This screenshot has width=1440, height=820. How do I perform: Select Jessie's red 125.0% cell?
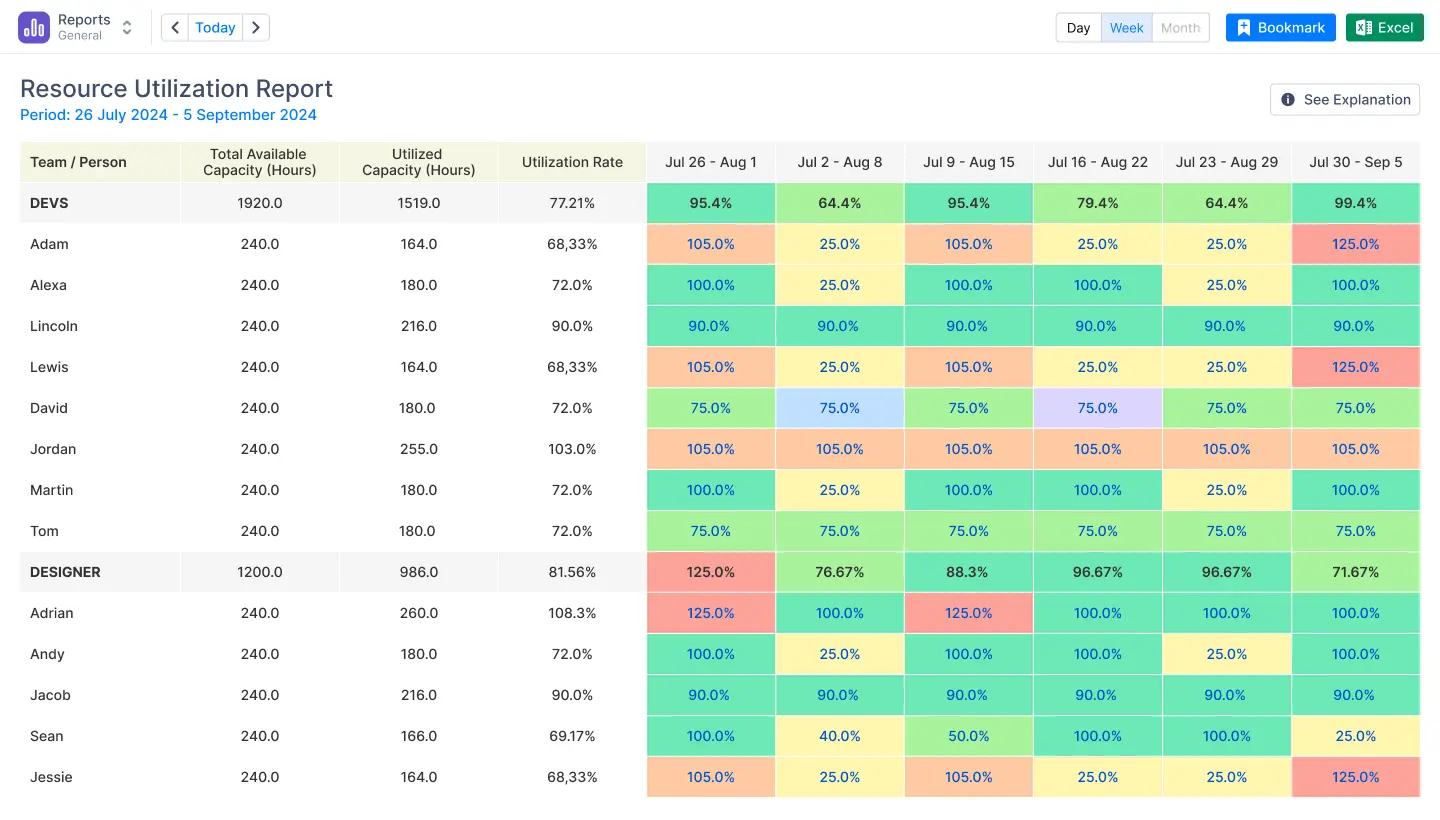click(x=1355, y=777)
